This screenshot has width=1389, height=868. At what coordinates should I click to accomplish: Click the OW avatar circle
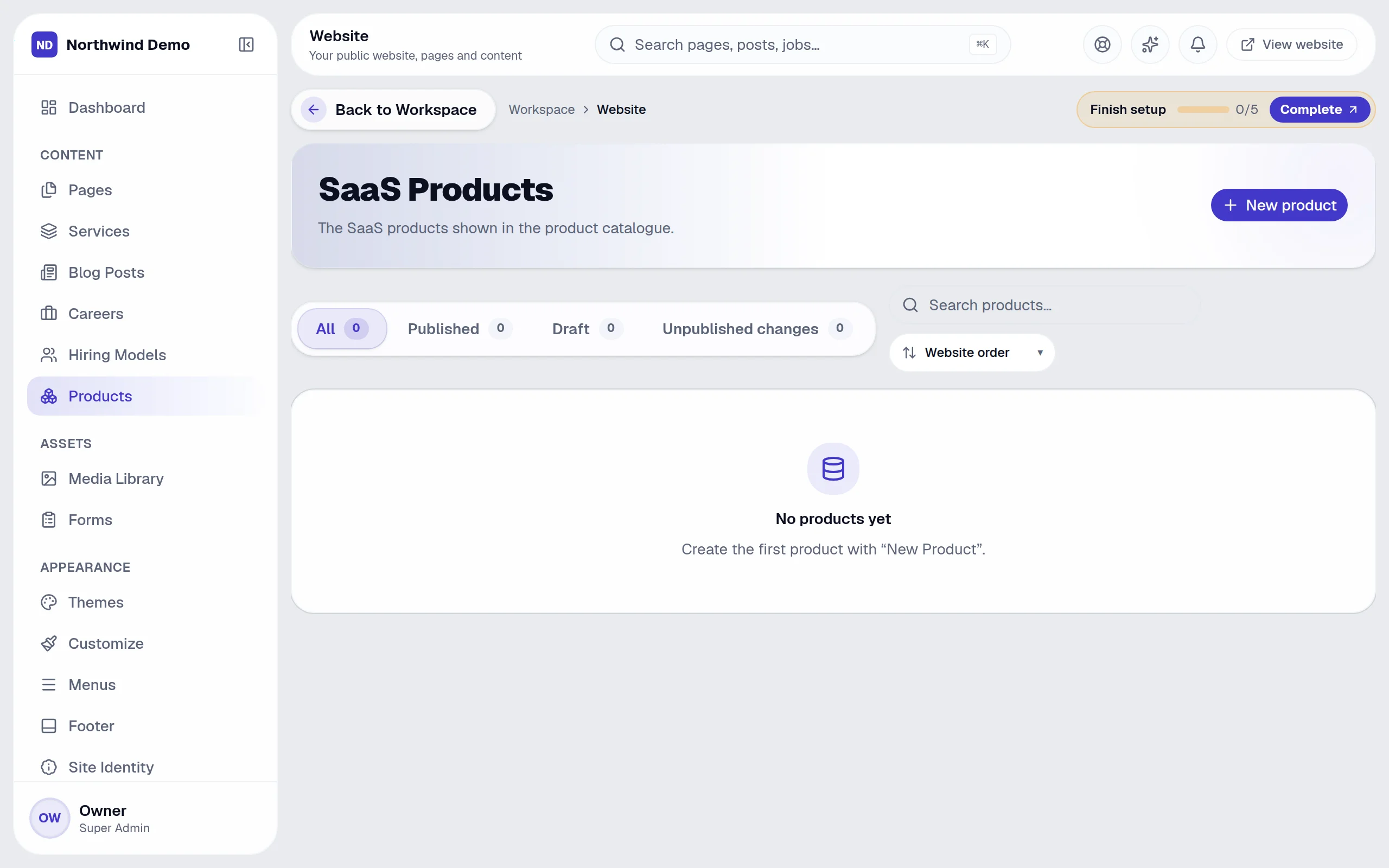pos(49,818)
